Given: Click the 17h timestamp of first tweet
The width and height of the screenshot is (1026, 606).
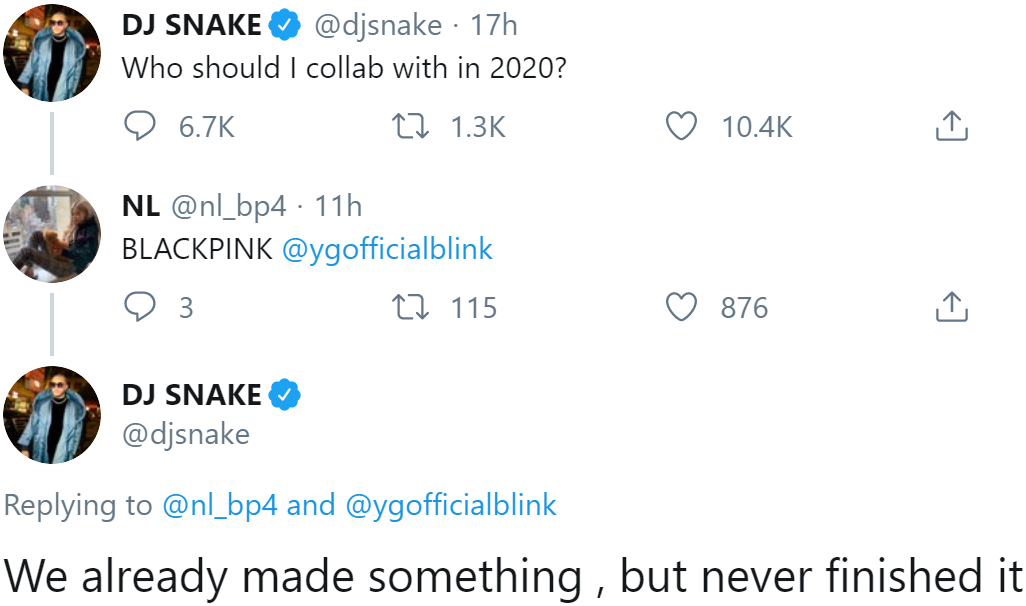Looking at the screenshot, I should [494, 25].
